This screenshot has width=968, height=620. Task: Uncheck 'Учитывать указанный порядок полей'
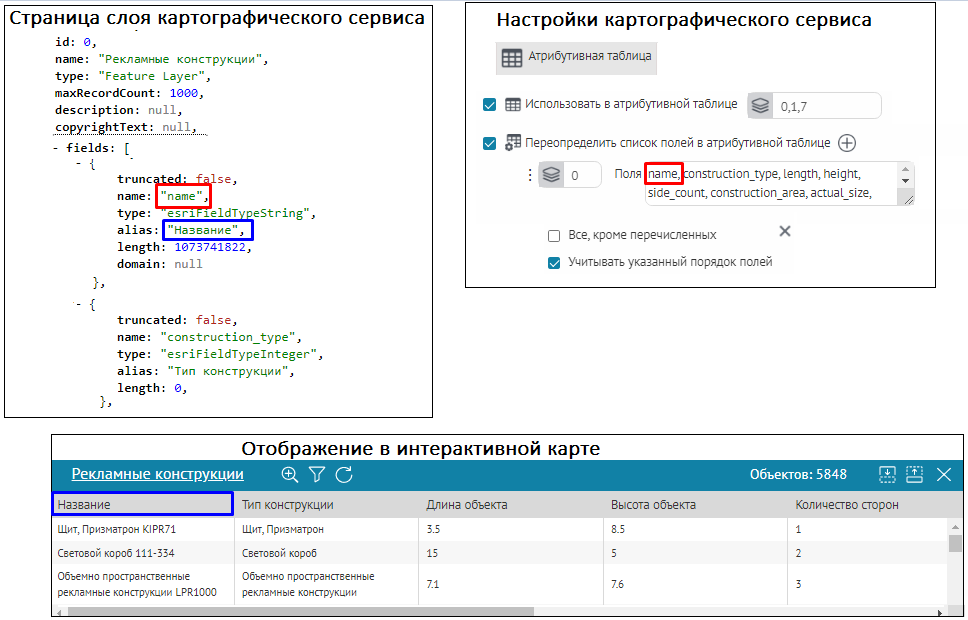point(554,262)
